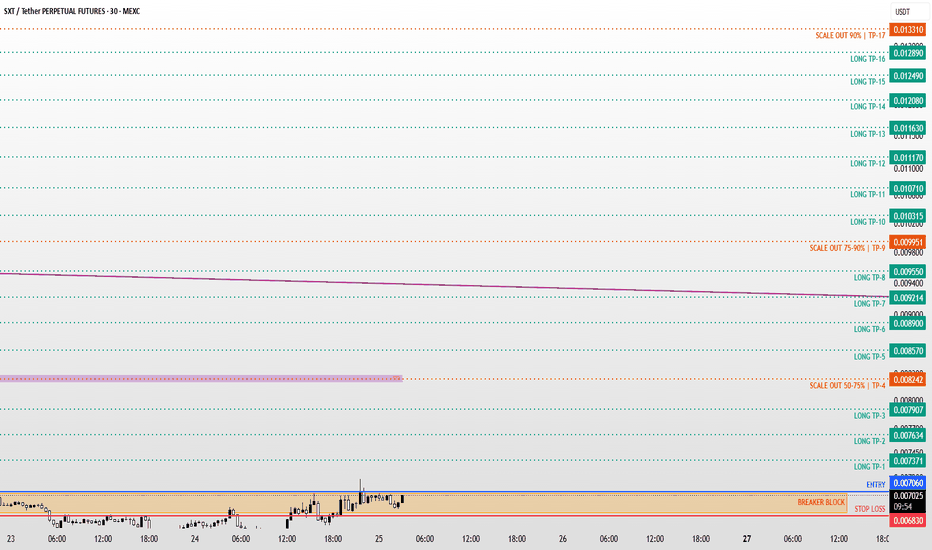Open the USDT currency dropdown

pyautogui.click(x=910, y=12)
